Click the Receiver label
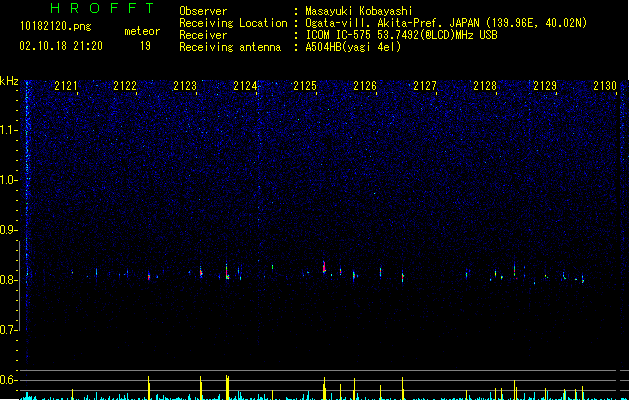Screen dimensions: 629x400 click(x=203, y=35)
